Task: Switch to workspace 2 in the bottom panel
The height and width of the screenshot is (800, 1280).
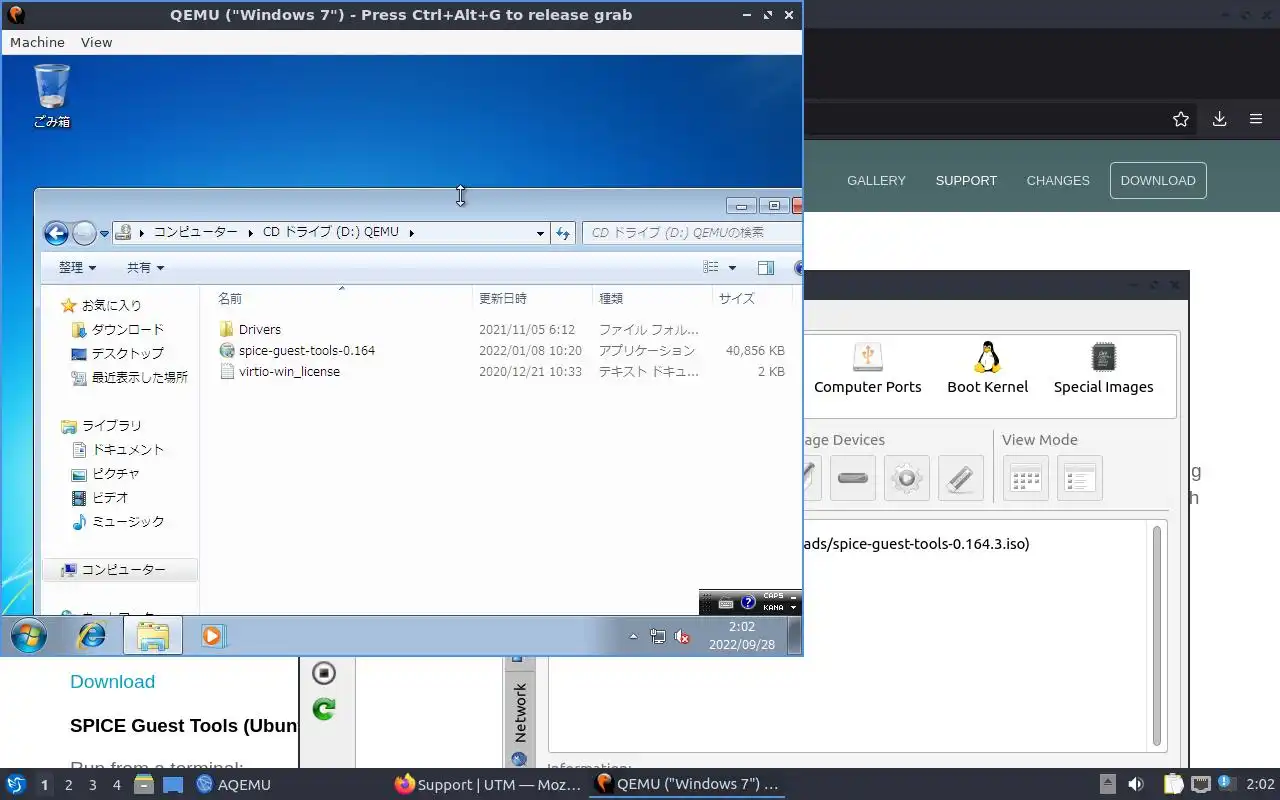Action: coord(68,785)
